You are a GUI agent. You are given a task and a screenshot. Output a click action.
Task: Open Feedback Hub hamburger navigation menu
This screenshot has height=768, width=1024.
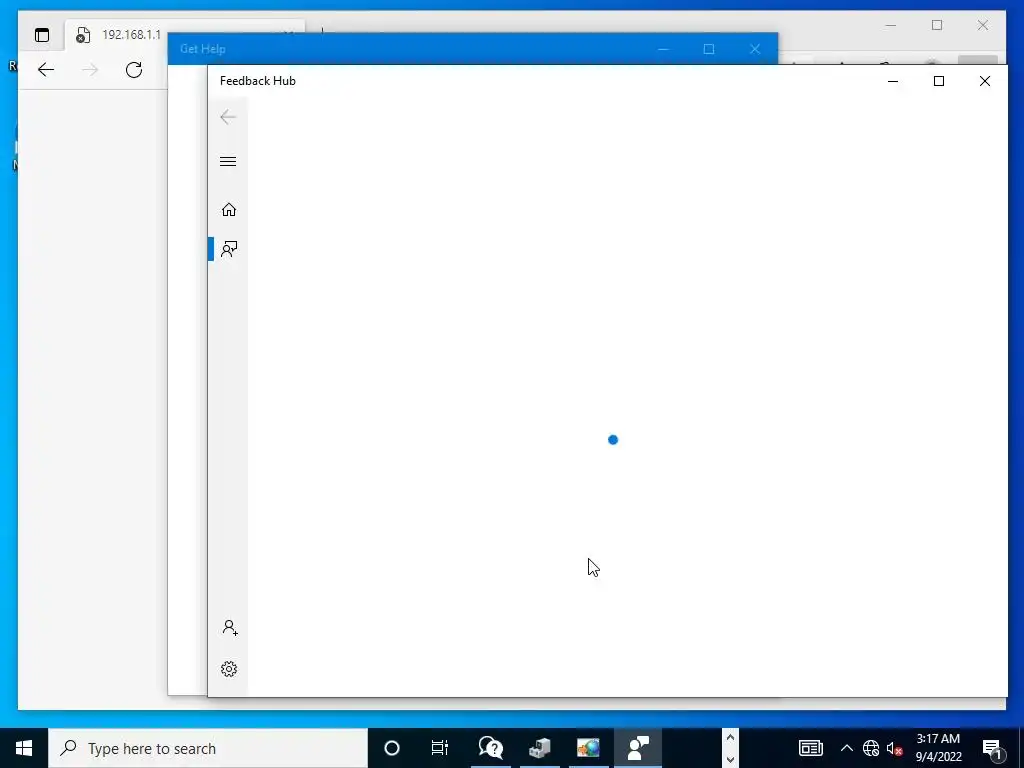(x=228, y=161)
